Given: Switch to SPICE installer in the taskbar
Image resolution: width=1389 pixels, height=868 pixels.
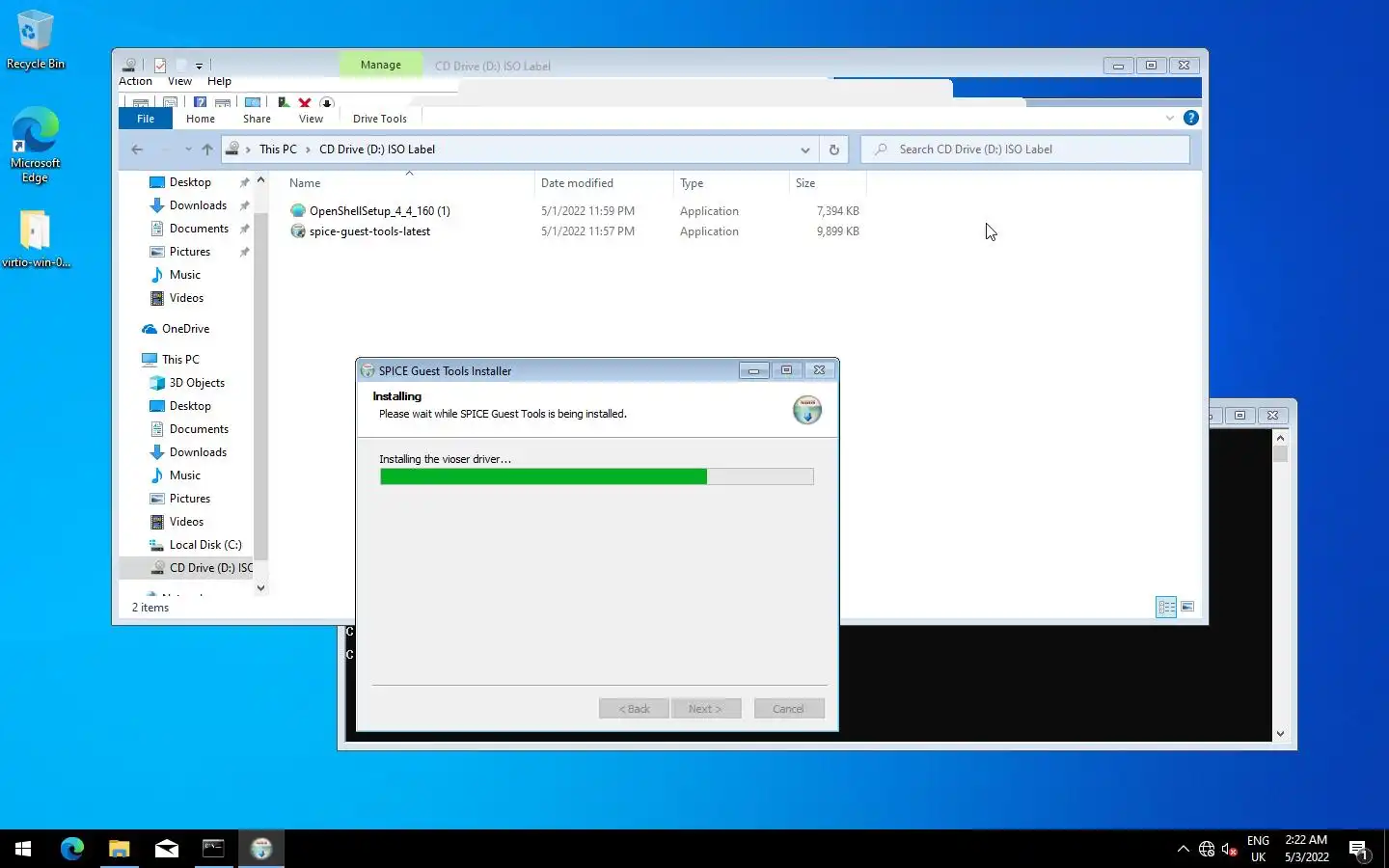Looking at the screenshot, I should [x=261, y=849].
